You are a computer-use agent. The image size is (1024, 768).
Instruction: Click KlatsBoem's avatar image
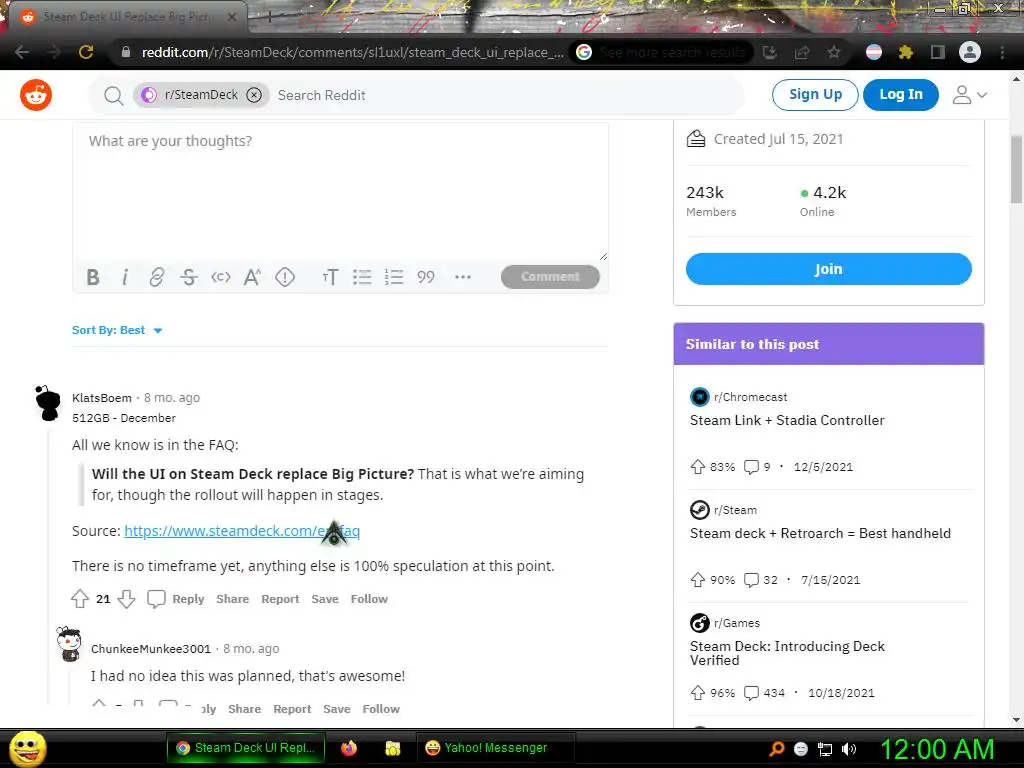(48, 403)
